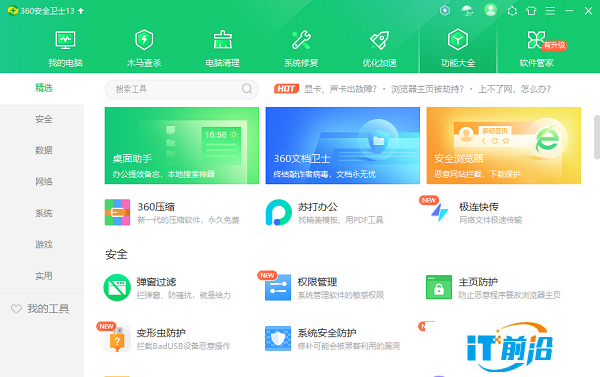This screenshot has width=600, height=377.
Task: Click text 系统管理软件的敏感权限
Action: tap(341, 295)
